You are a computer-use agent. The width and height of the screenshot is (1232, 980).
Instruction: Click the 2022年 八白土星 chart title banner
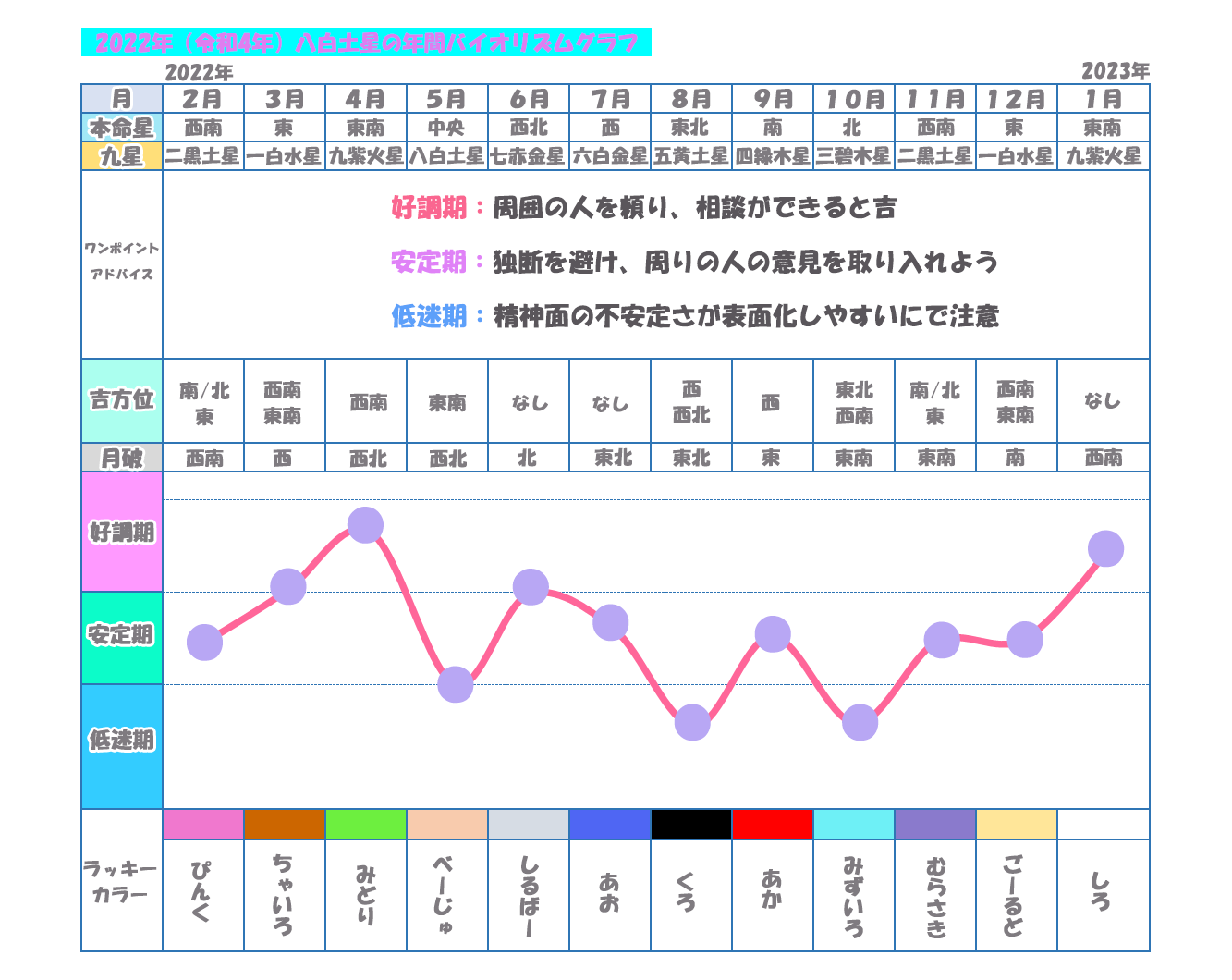(366, 43)
